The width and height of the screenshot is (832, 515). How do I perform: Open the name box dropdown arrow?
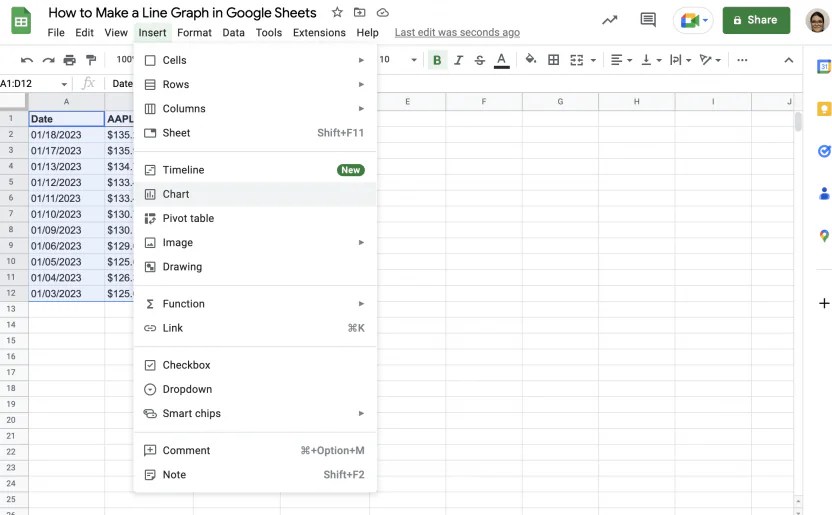click(x=64, y=84)
